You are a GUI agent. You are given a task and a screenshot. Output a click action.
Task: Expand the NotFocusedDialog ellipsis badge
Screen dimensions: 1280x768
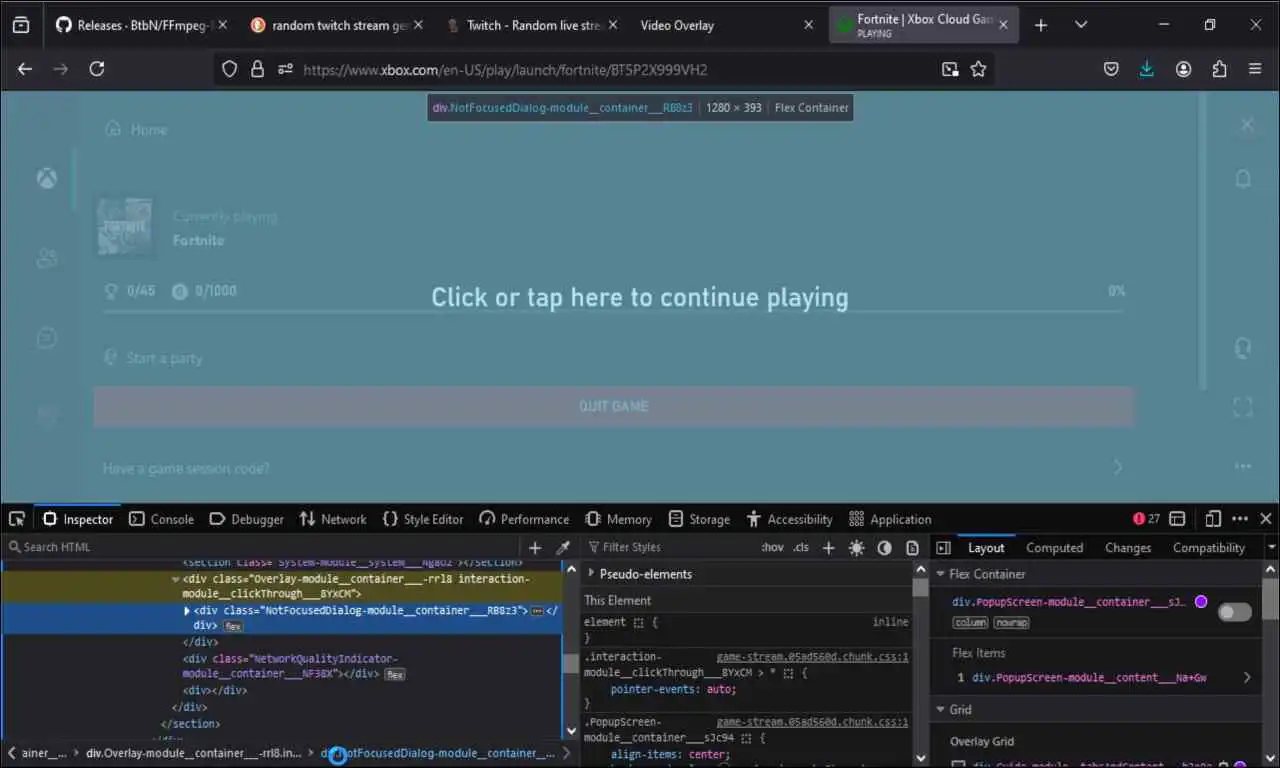[537, 610]
